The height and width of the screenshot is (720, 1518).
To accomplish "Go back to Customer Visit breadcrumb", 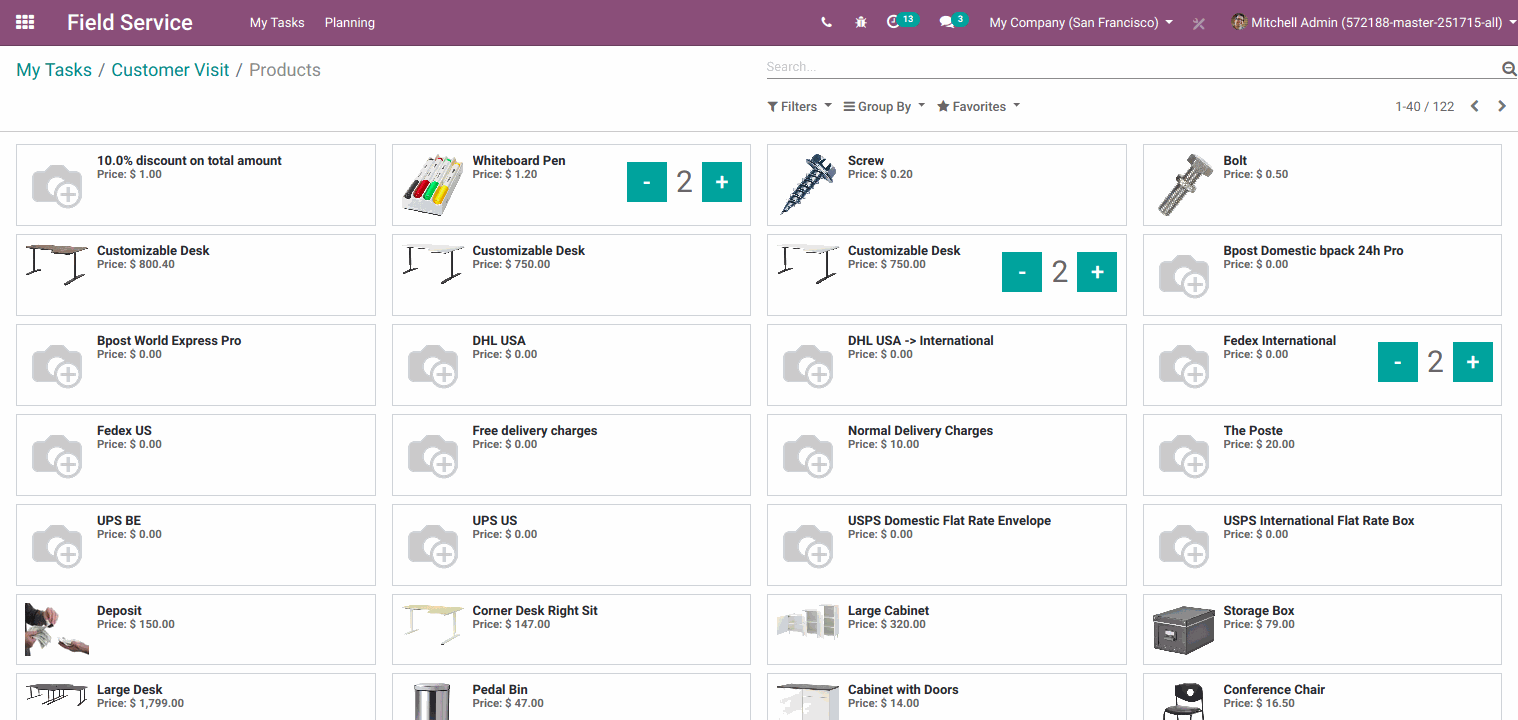I will pos(170,69).
